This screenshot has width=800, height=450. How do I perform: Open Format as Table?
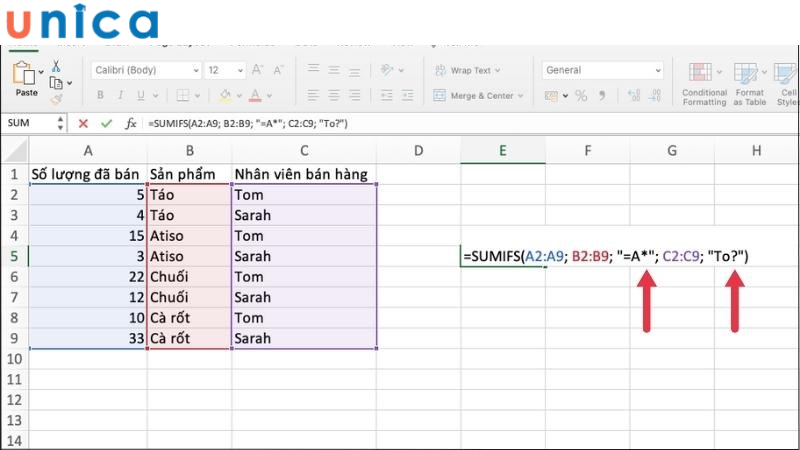pos(749,84)
